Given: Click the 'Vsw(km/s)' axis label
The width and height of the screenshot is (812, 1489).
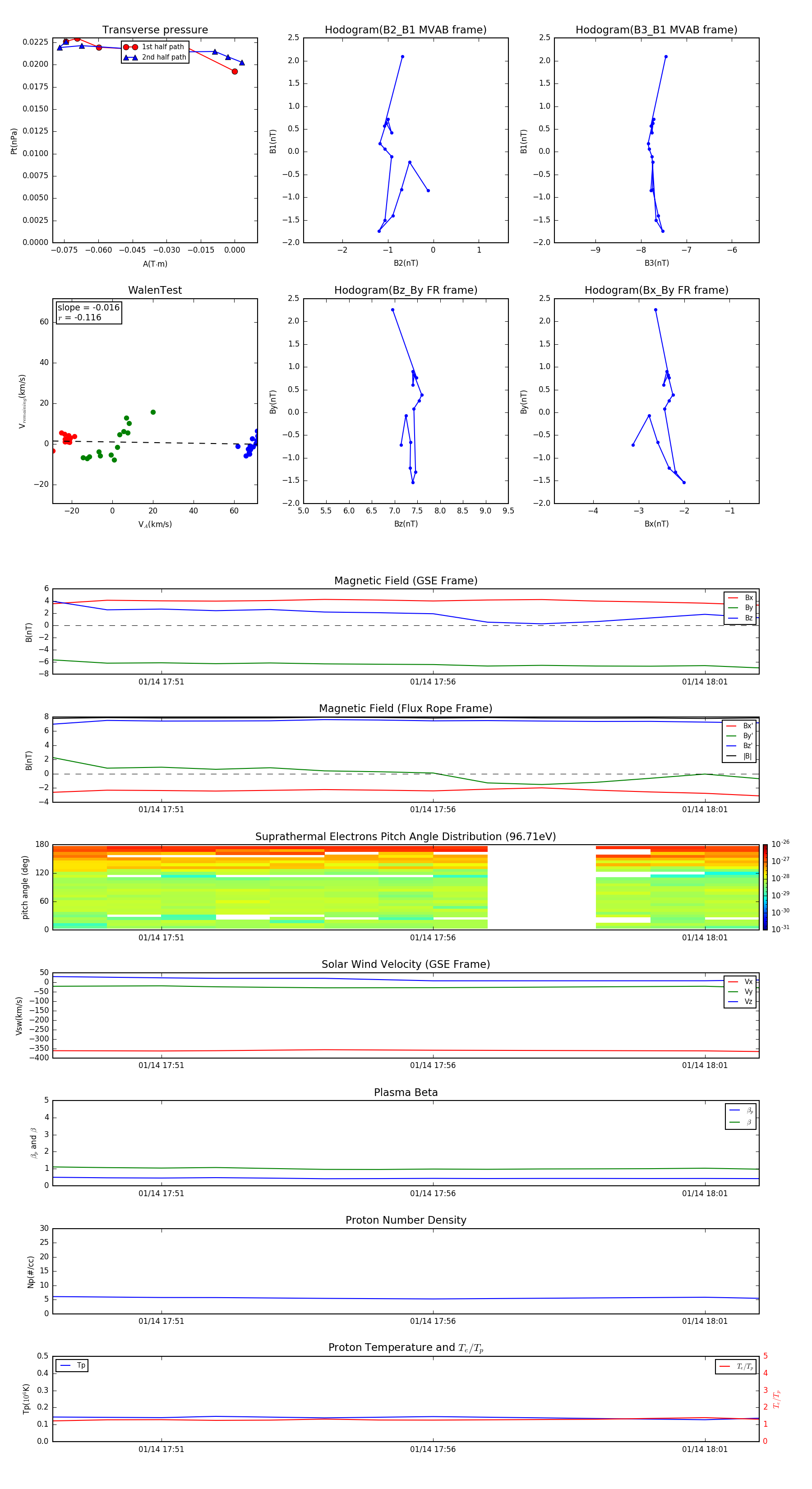Looking at the screenshot, I should 19,1016.
